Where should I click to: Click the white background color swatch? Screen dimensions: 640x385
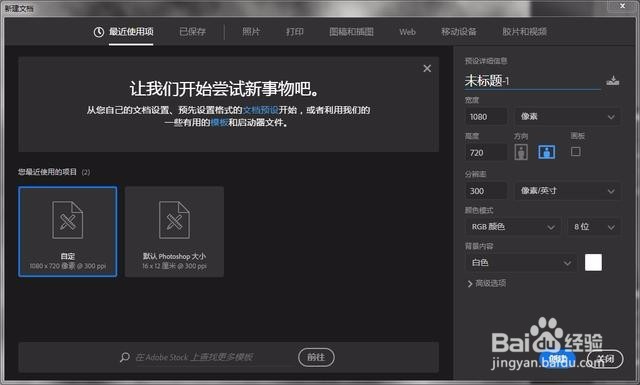point(593,263)
